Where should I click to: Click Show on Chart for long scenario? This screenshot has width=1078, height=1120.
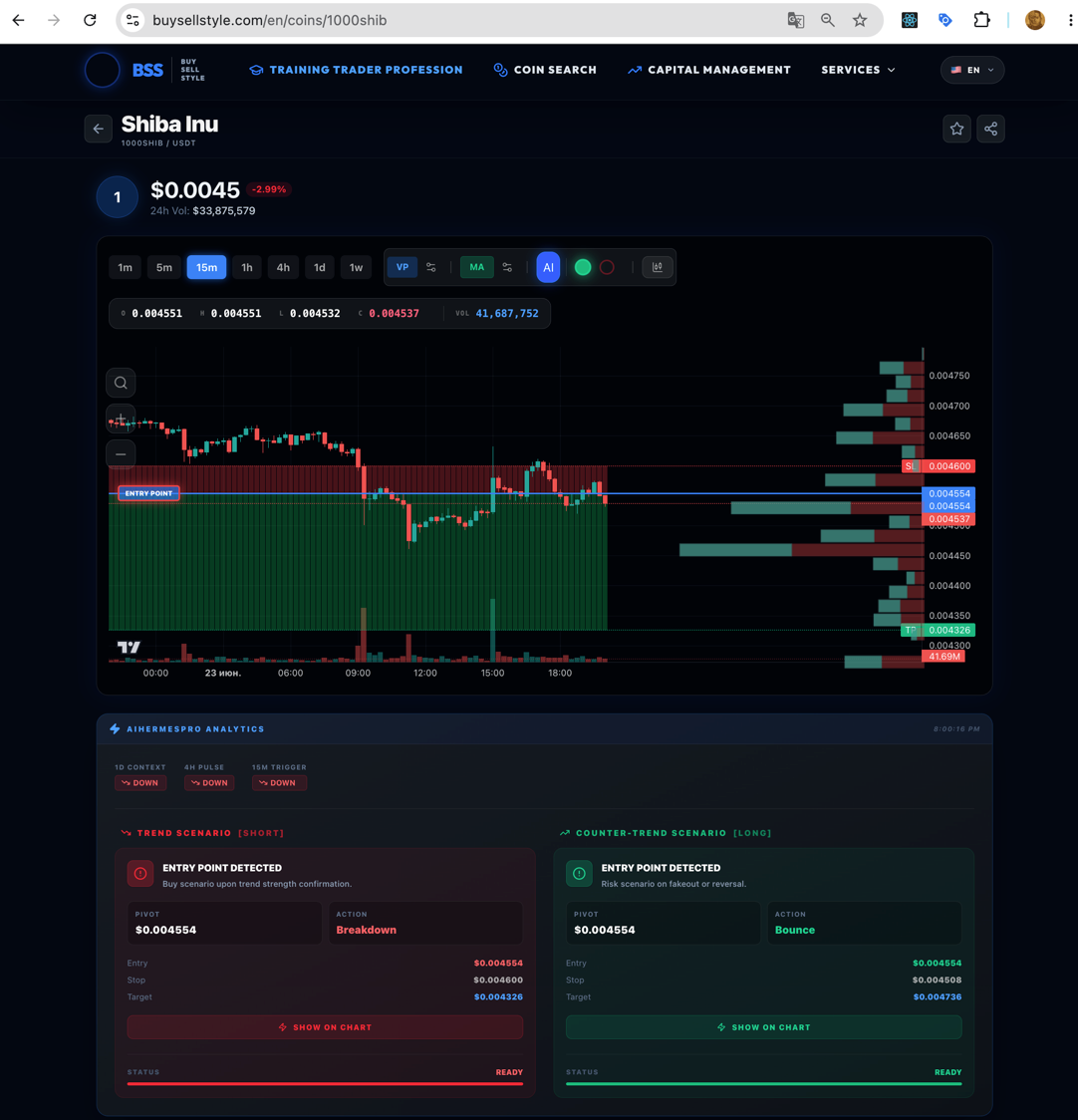click(764, 1027)
